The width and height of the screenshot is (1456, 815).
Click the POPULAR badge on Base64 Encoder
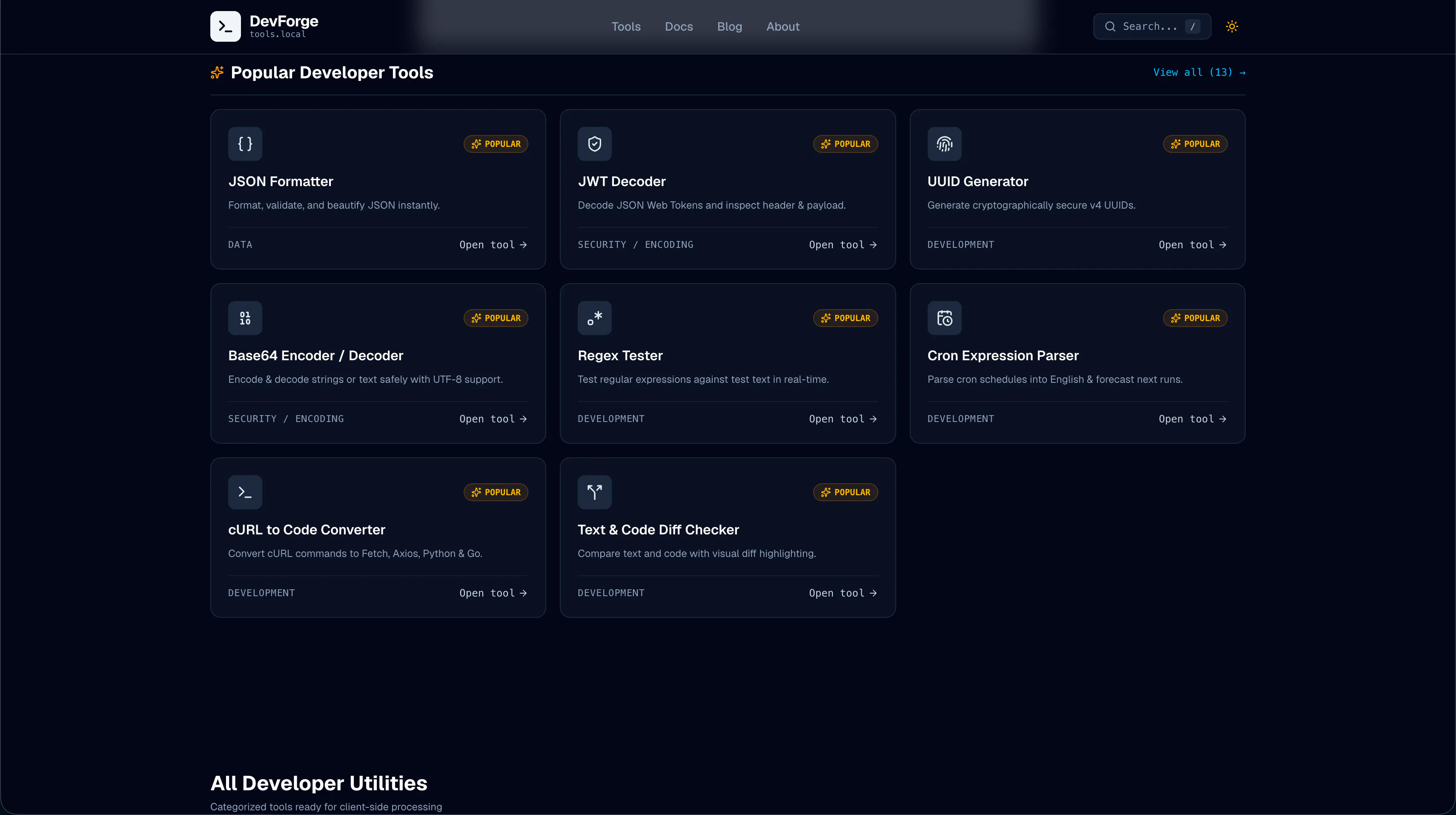pos(496,318)
